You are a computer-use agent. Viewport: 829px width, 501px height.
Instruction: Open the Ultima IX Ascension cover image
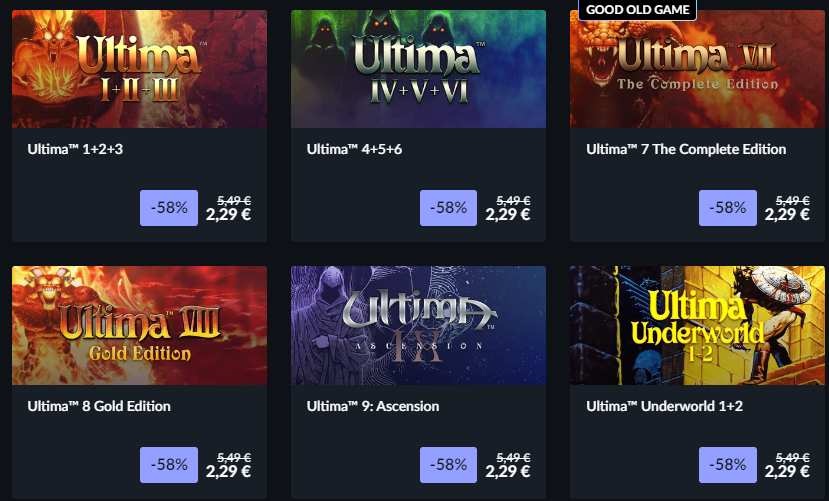click(418, 325)
